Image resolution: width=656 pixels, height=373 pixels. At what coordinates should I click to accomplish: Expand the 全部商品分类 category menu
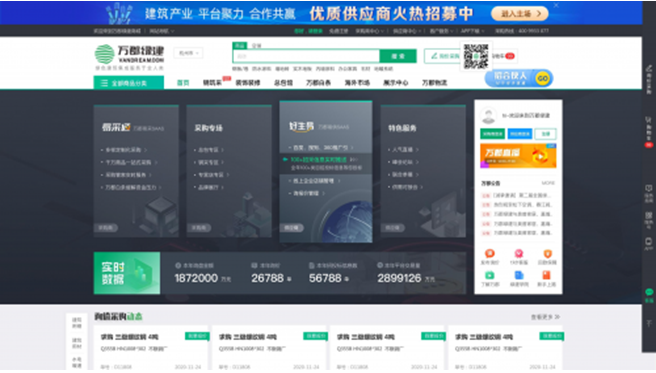tap(128, 83)
